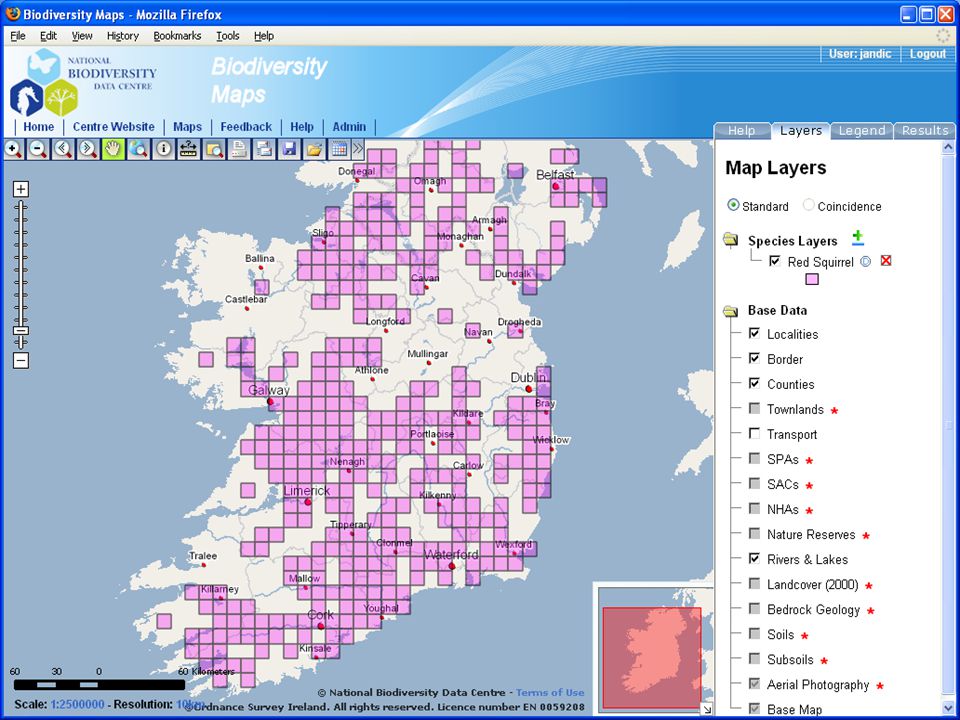Collapse the Base Data folder
Image resolution: width=960 pixels, height=720 pixels.
(x=730, y=311)
